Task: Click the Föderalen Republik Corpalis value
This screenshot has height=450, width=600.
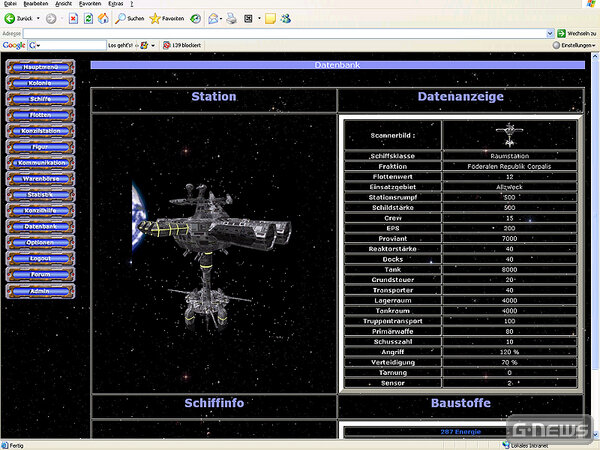Action: [509, 166]
